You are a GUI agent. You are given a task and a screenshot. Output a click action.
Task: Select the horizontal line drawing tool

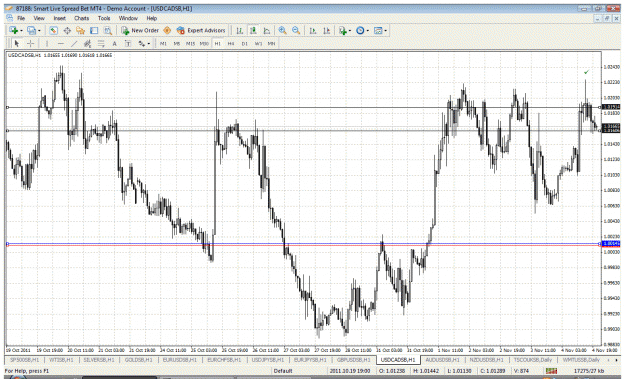(x=61, y=43)
